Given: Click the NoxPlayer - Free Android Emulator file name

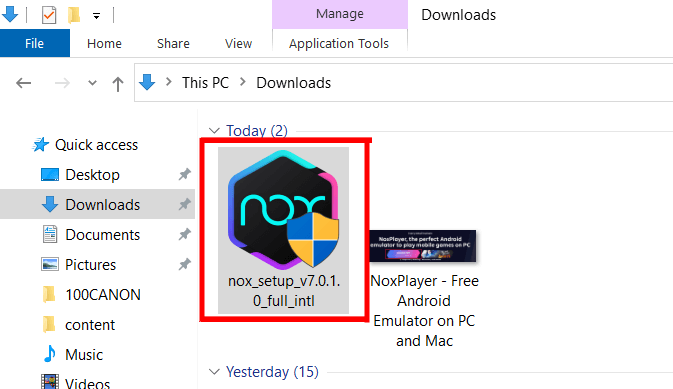Looking at the screenshot, I should pyautogui.click(x=424, y=311).
